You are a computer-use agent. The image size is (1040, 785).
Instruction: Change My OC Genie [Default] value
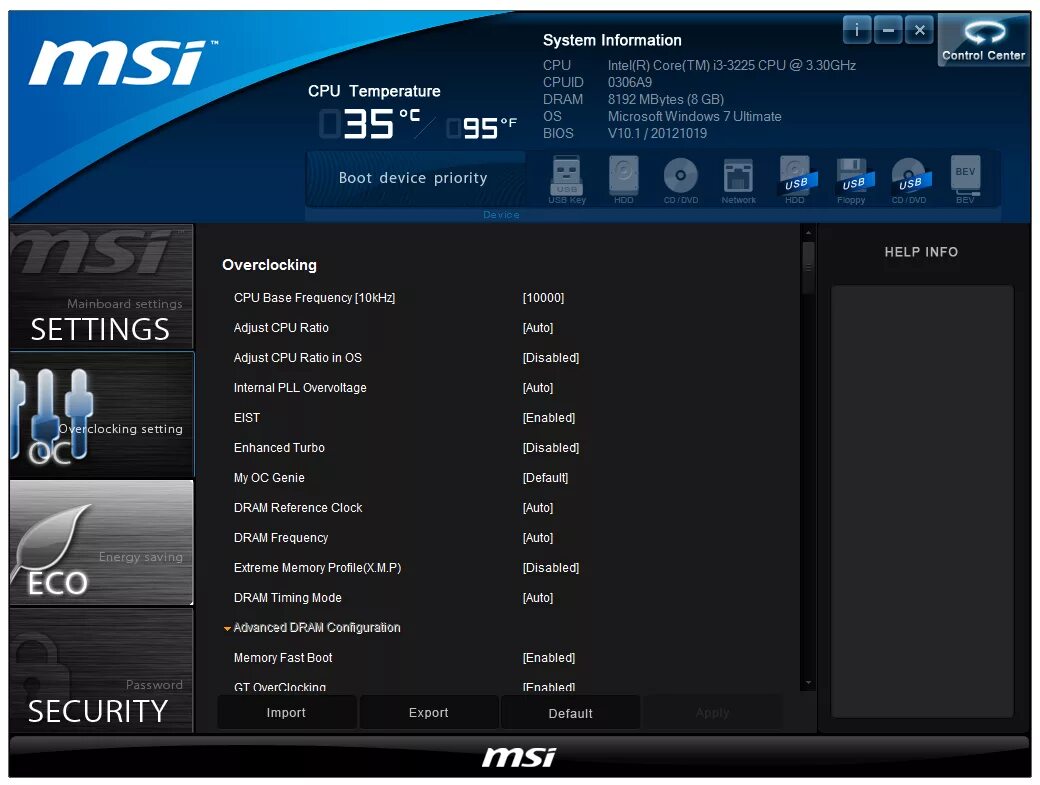[x=545, y=477]
